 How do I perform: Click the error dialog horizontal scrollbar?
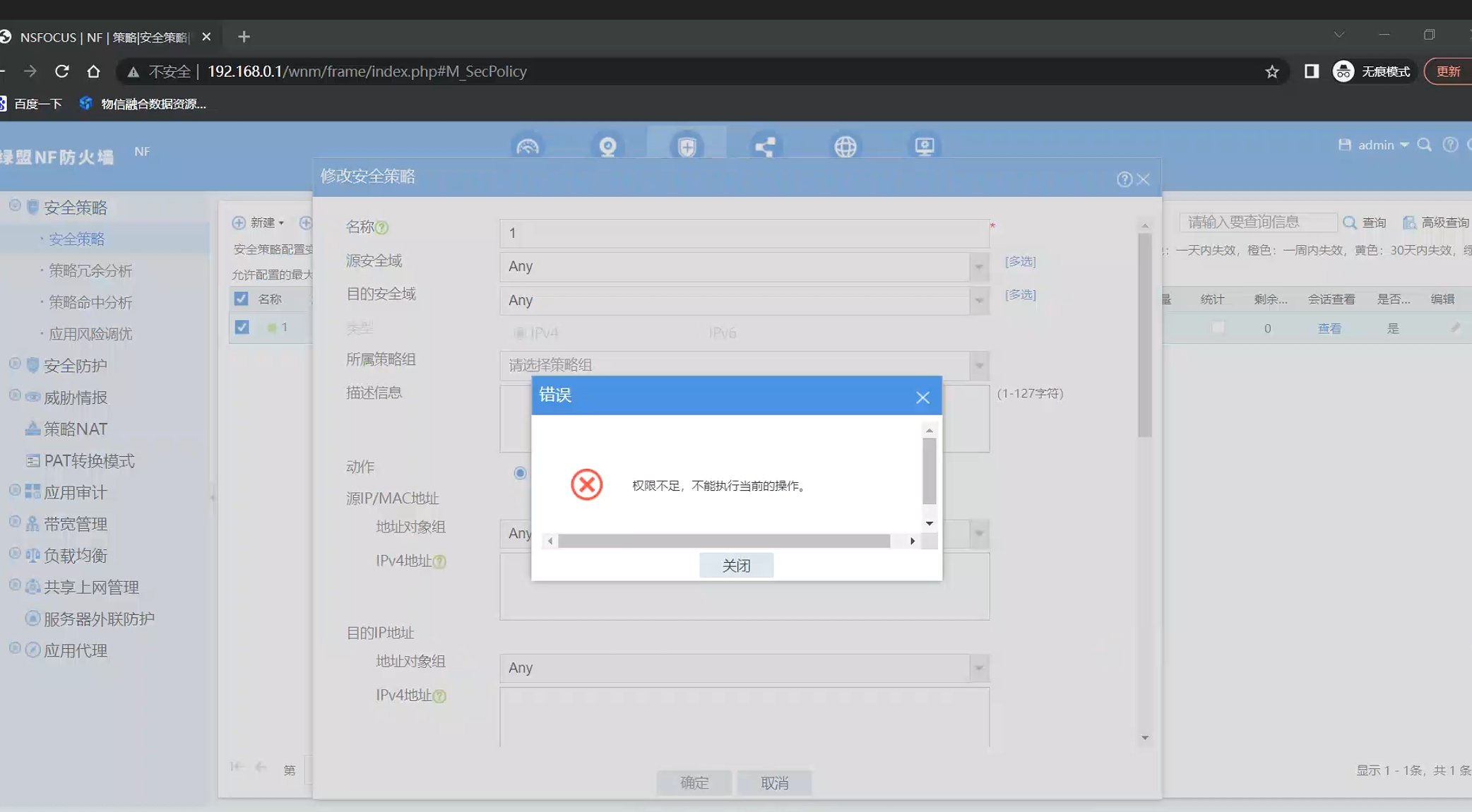coord(723,541)
